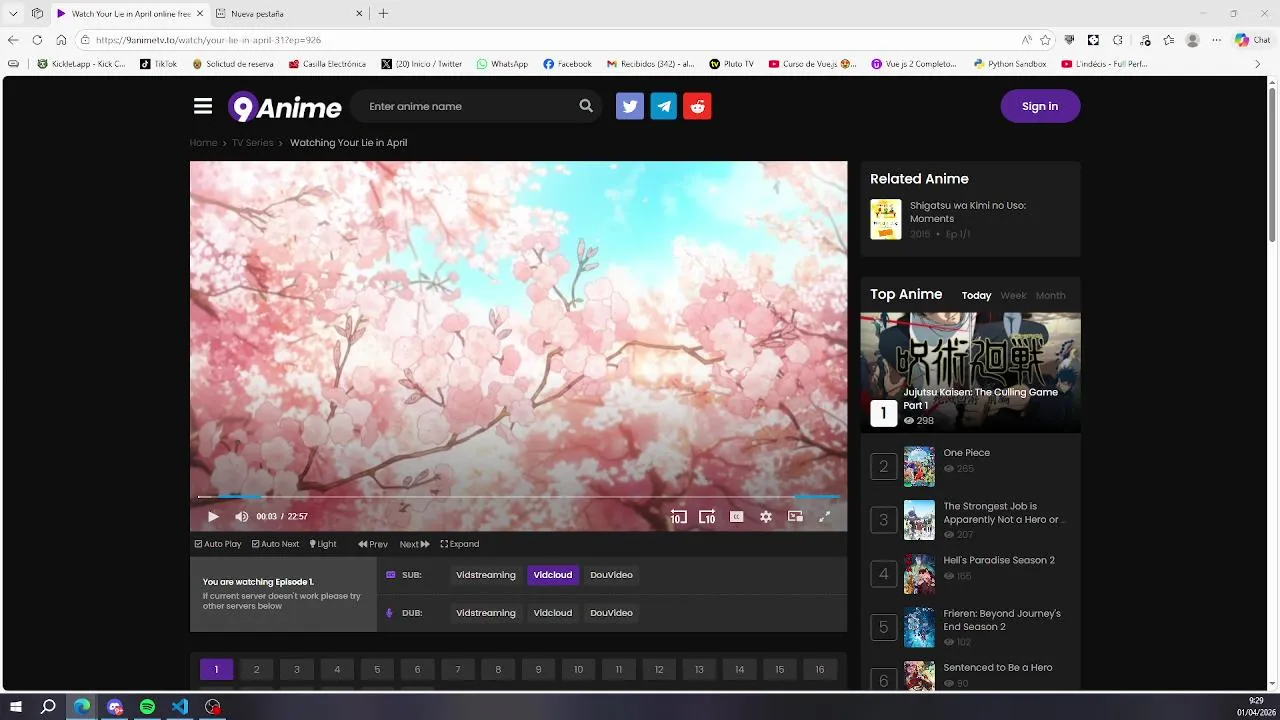Rewind the video 10 seconds
The image size is (1280, 720).
click(x=678, y=517)
